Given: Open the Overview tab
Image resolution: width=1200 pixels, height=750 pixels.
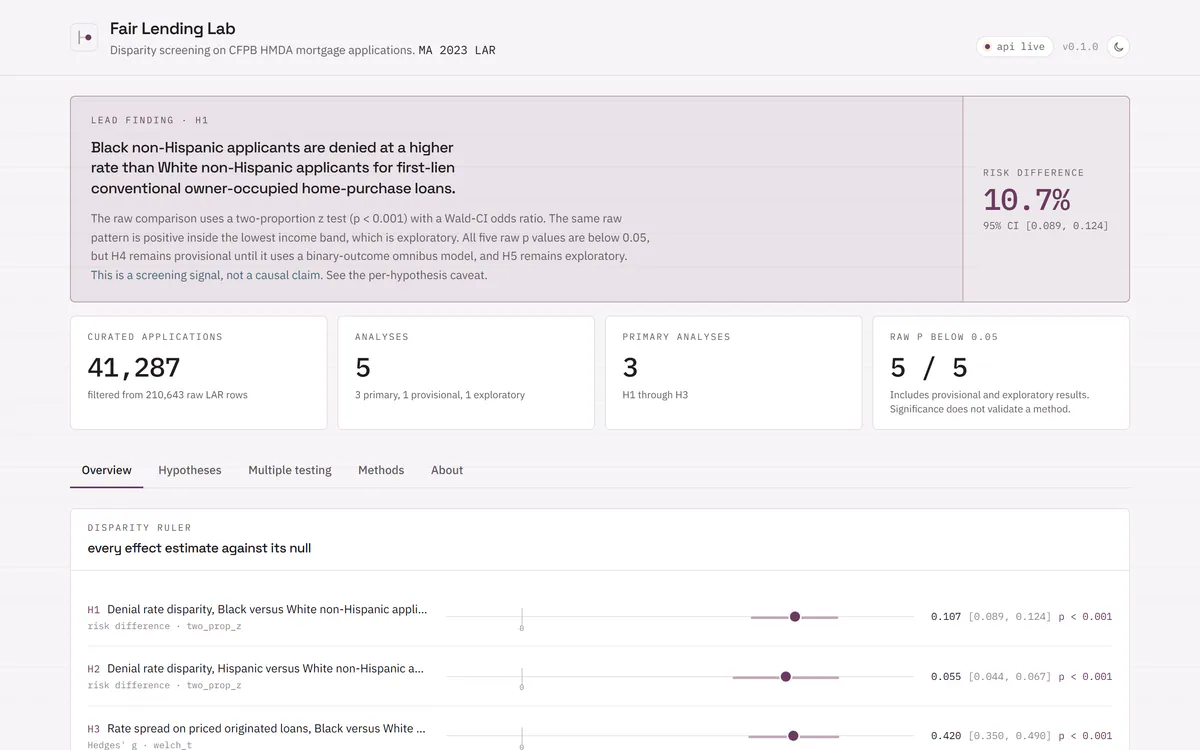Looking at the screenshot, I should pyautogui.click(x=107, y=470).
